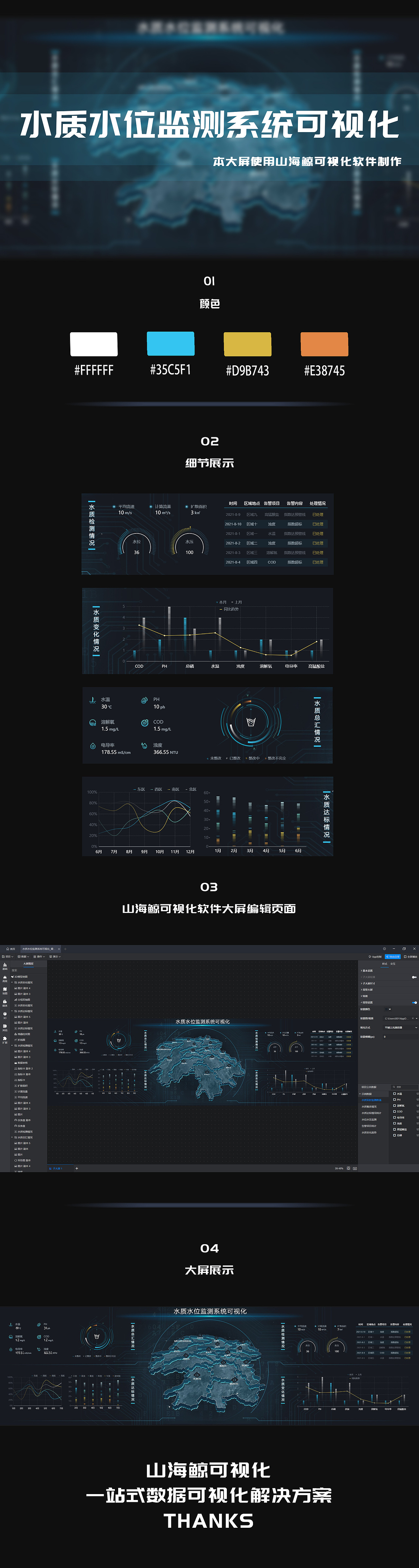The height and width of the screenshot is (1568, 419).
Task: Open the 项目 menu
Action: 8,957
